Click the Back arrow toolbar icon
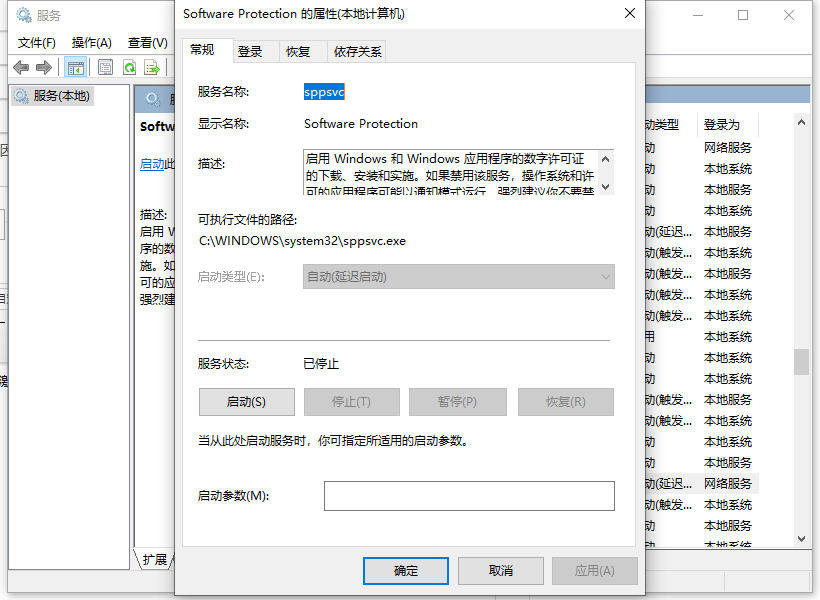 pos(20,68)
